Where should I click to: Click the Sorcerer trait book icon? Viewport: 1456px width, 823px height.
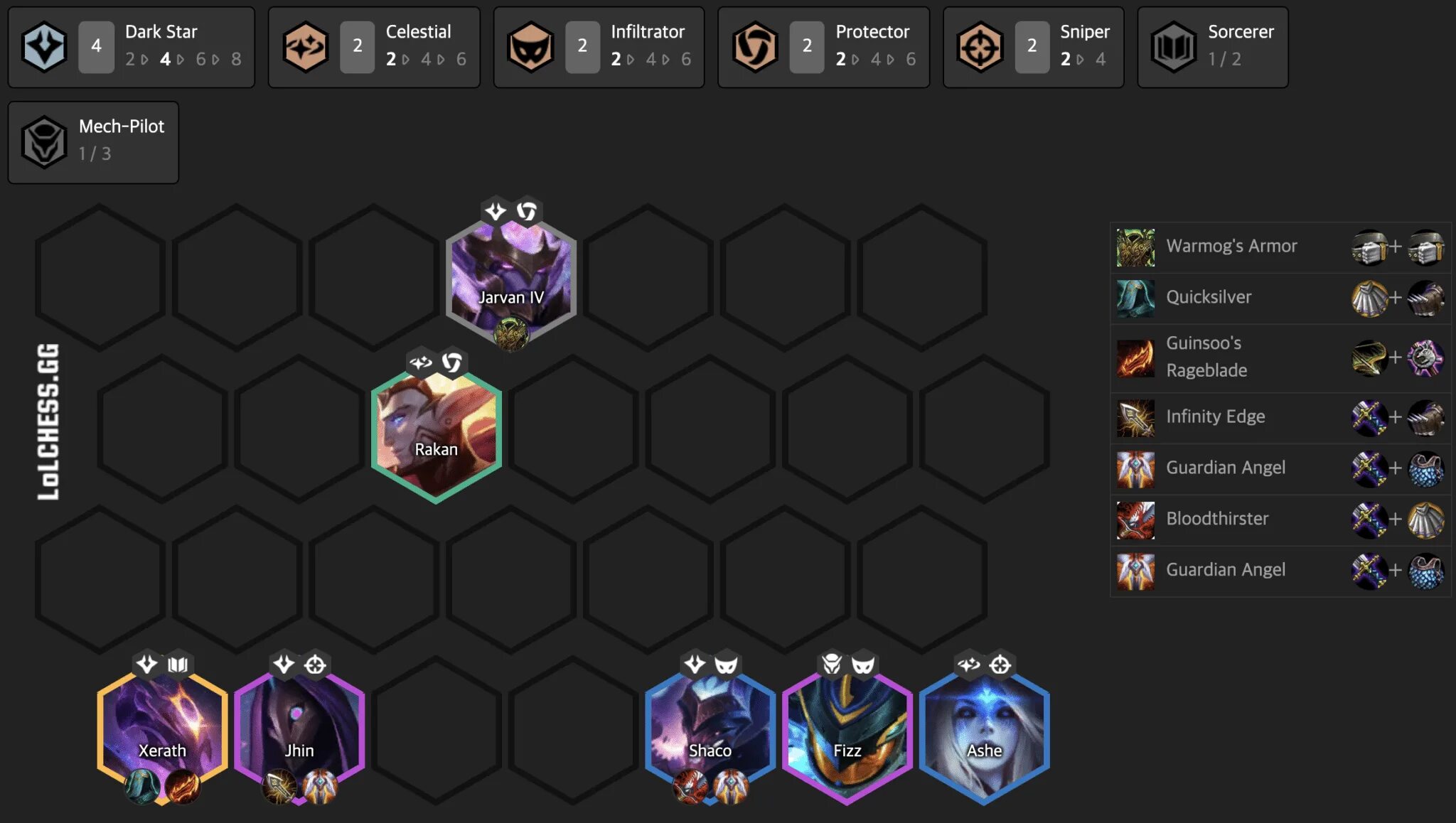[1174, 47]
